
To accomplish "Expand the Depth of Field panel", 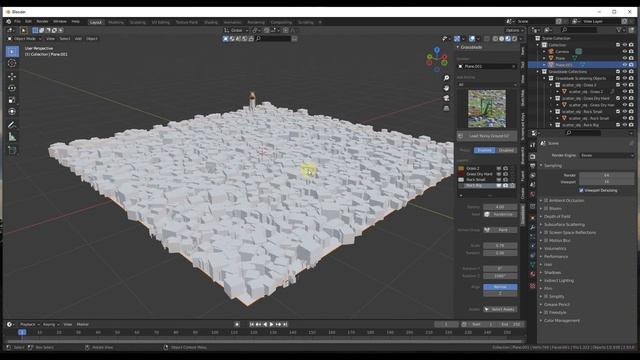I will [x=557, y=217].
